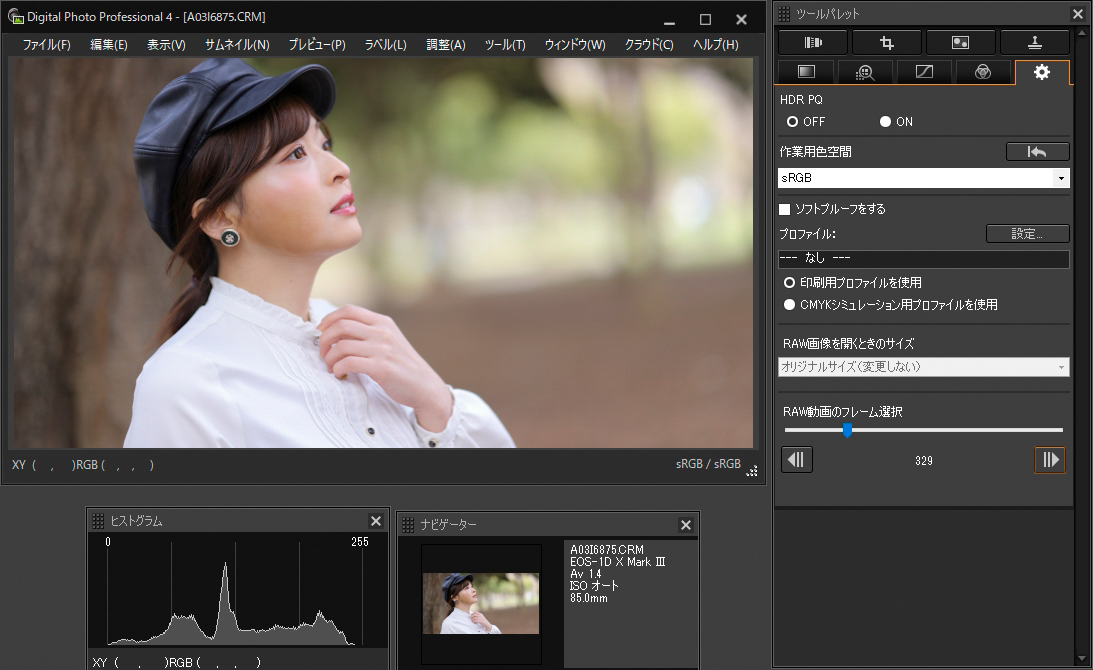Step back to previous RAW movie frame

click(797, 460)
